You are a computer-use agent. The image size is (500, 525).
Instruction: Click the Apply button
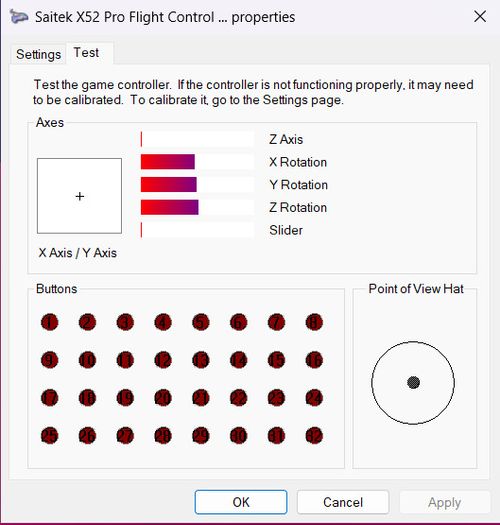click(x=444, y=502)
